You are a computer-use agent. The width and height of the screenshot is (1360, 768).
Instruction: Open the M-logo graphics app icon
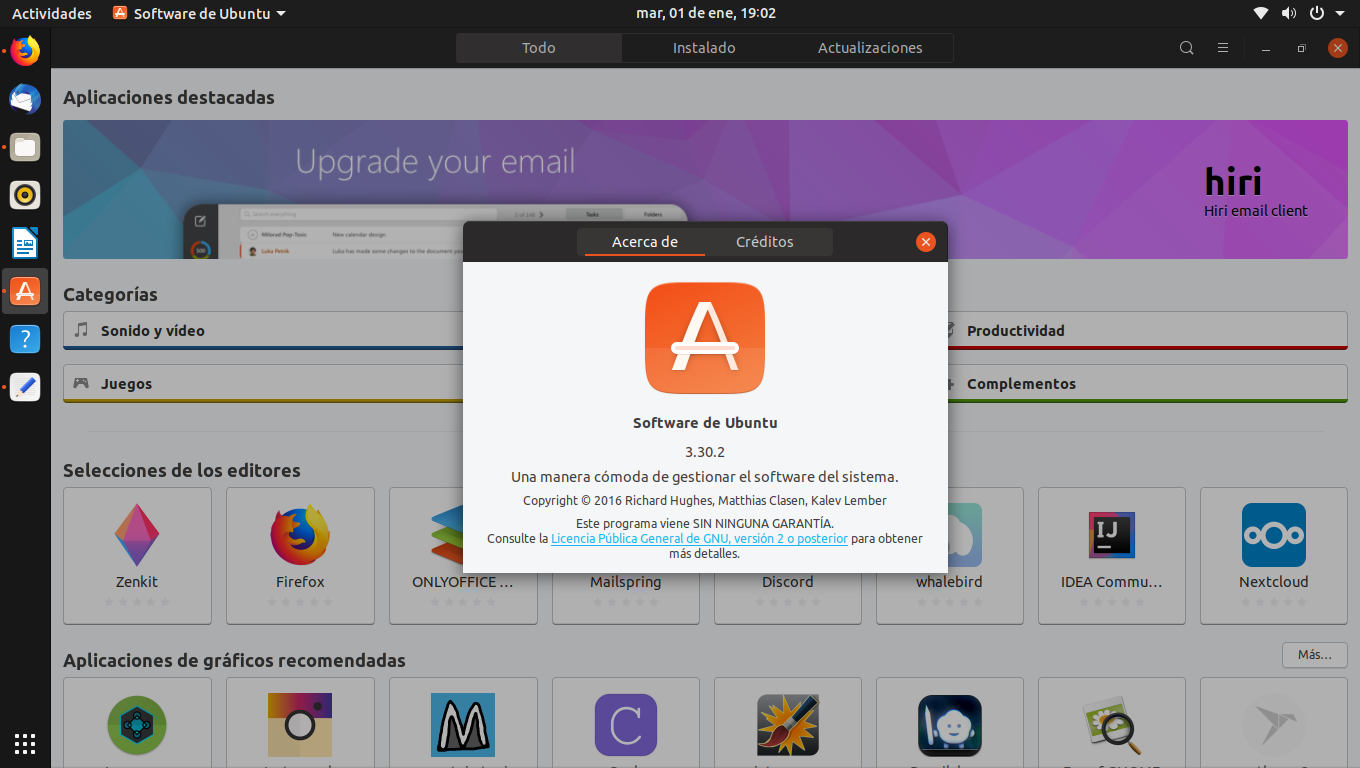coord(463,726)
